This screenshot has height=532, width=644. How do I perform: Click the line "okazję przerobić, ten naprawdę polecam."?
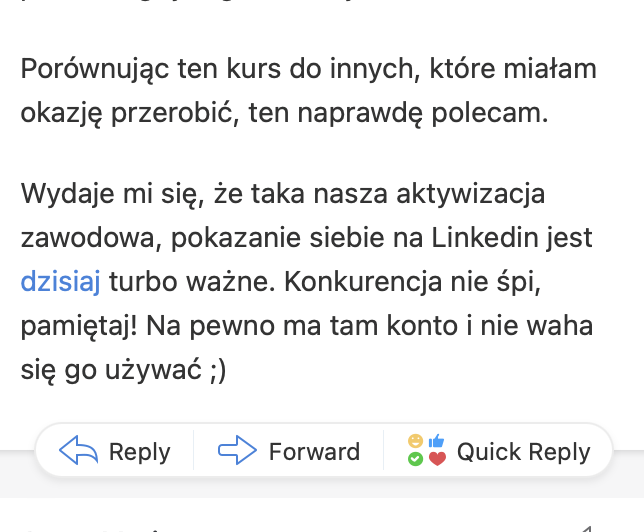pyautogui.click(x=285, y=112)
